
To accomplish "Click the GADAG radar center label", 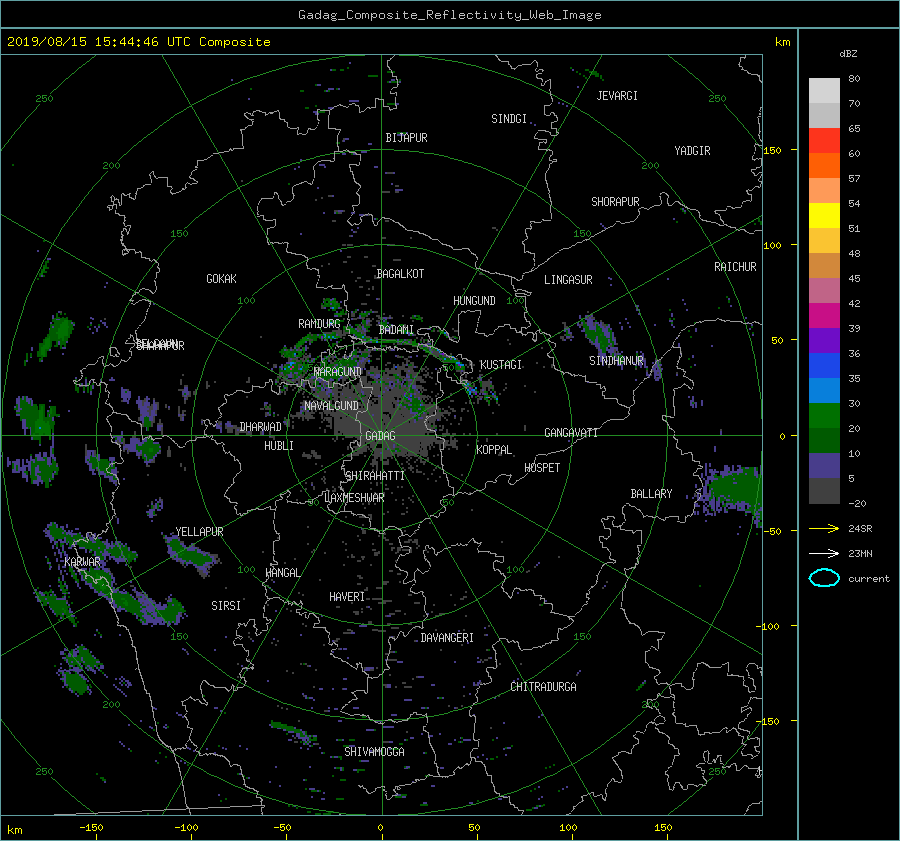I will pyautogui.click(x=381, y=436).
